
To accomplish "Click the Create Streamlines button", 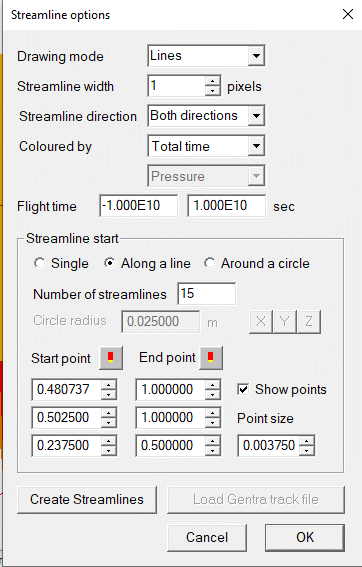I will [87, 499].
